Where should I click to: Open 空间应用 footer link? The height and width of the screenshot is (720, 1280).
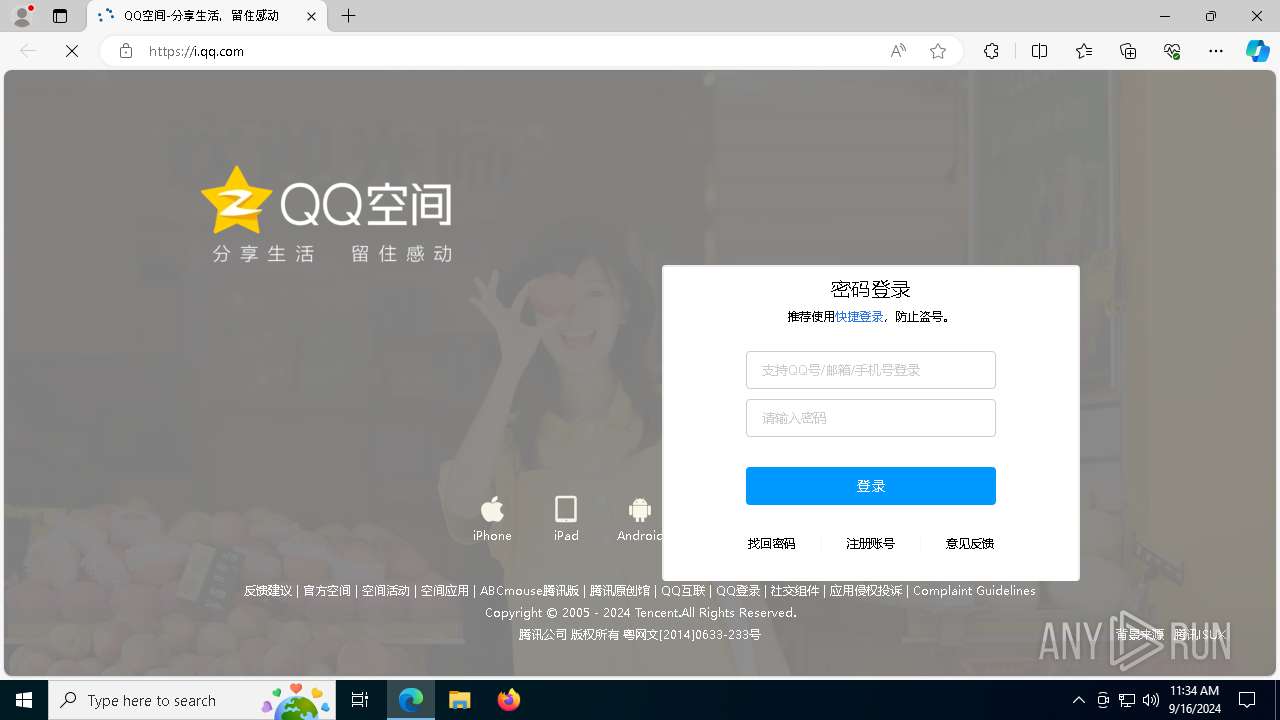point(445,591)
